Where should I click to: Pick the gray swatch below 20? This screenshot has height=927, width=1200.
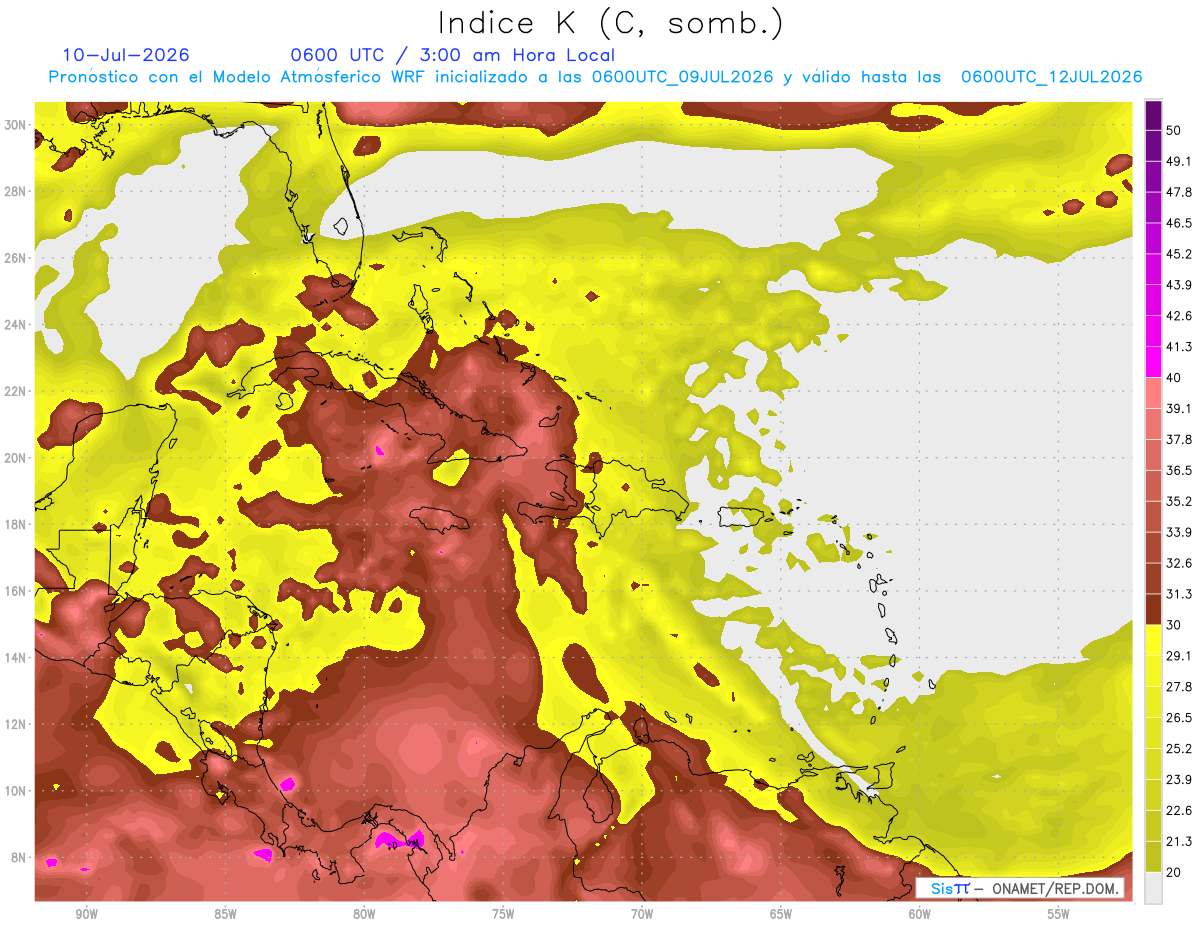coord(1154,888)
